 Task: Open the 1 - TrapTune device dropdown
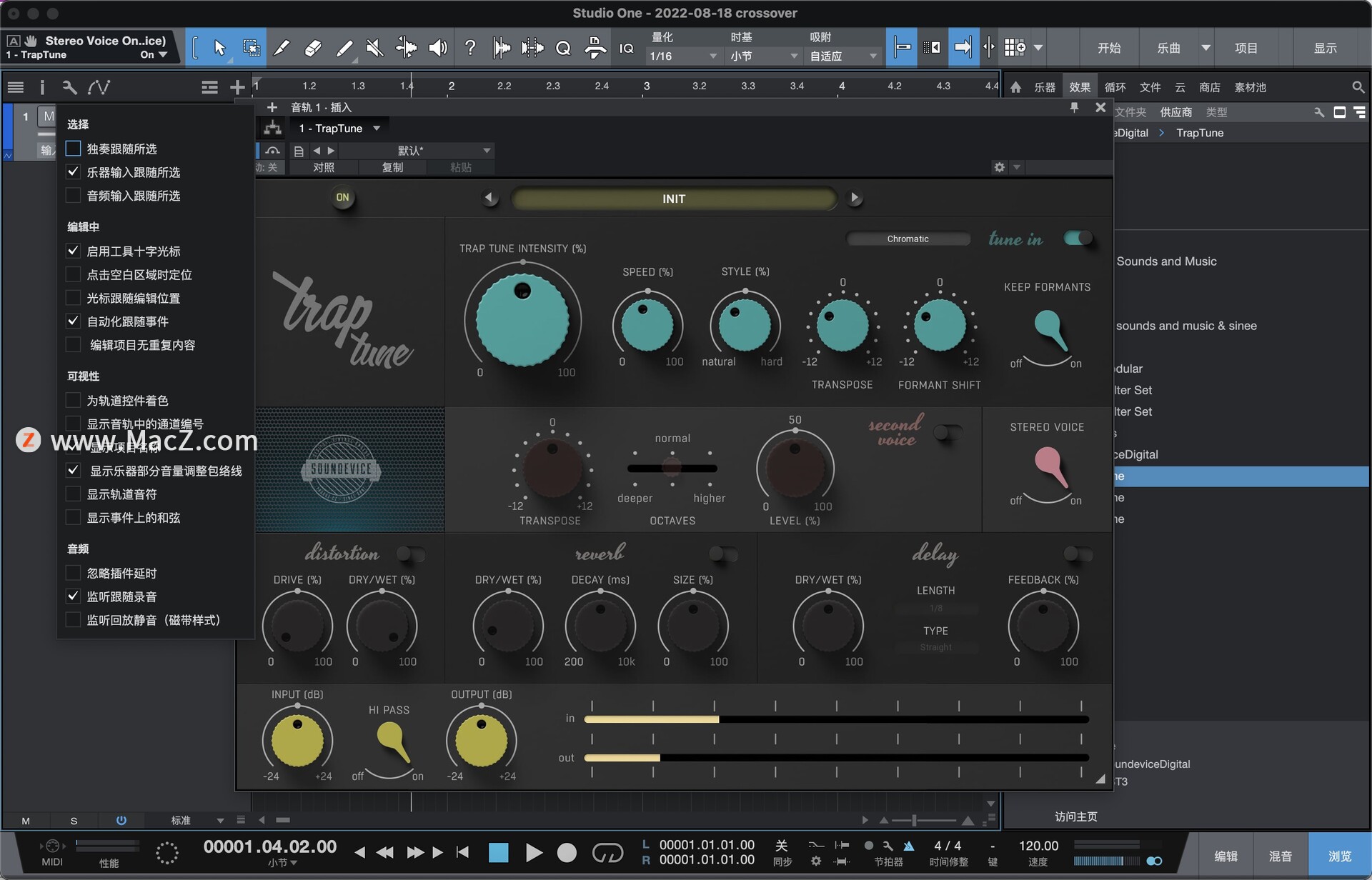339,129
